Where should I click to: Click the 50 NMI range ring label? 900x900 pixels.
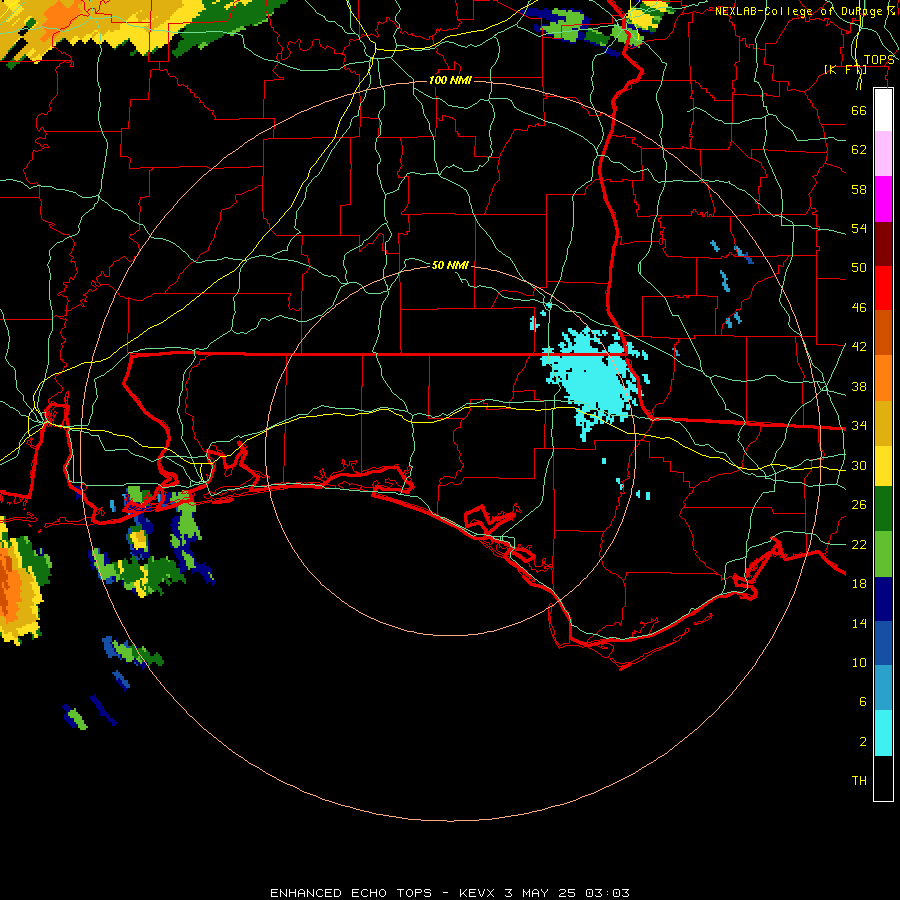tap(450, 265)
